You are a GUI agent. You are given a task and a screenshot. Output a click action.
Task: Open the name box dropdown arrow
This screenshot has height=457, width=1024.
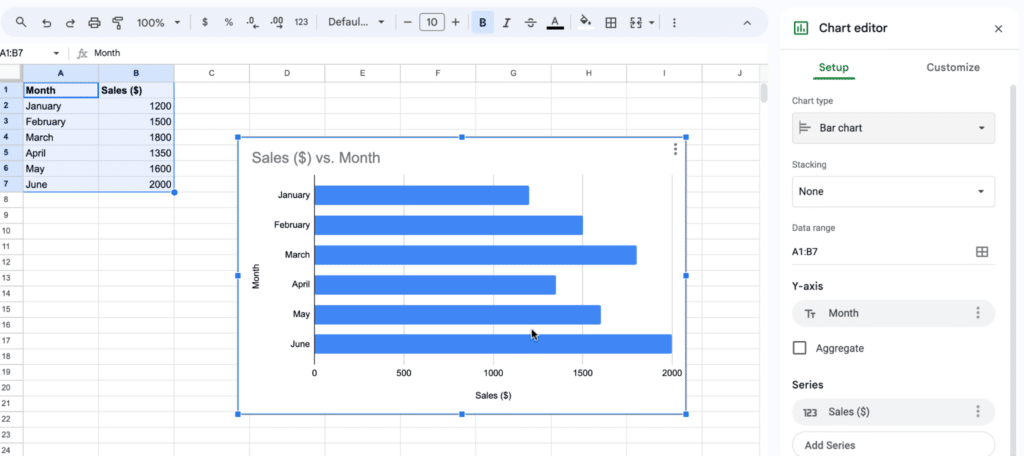(x=56, y=53)
